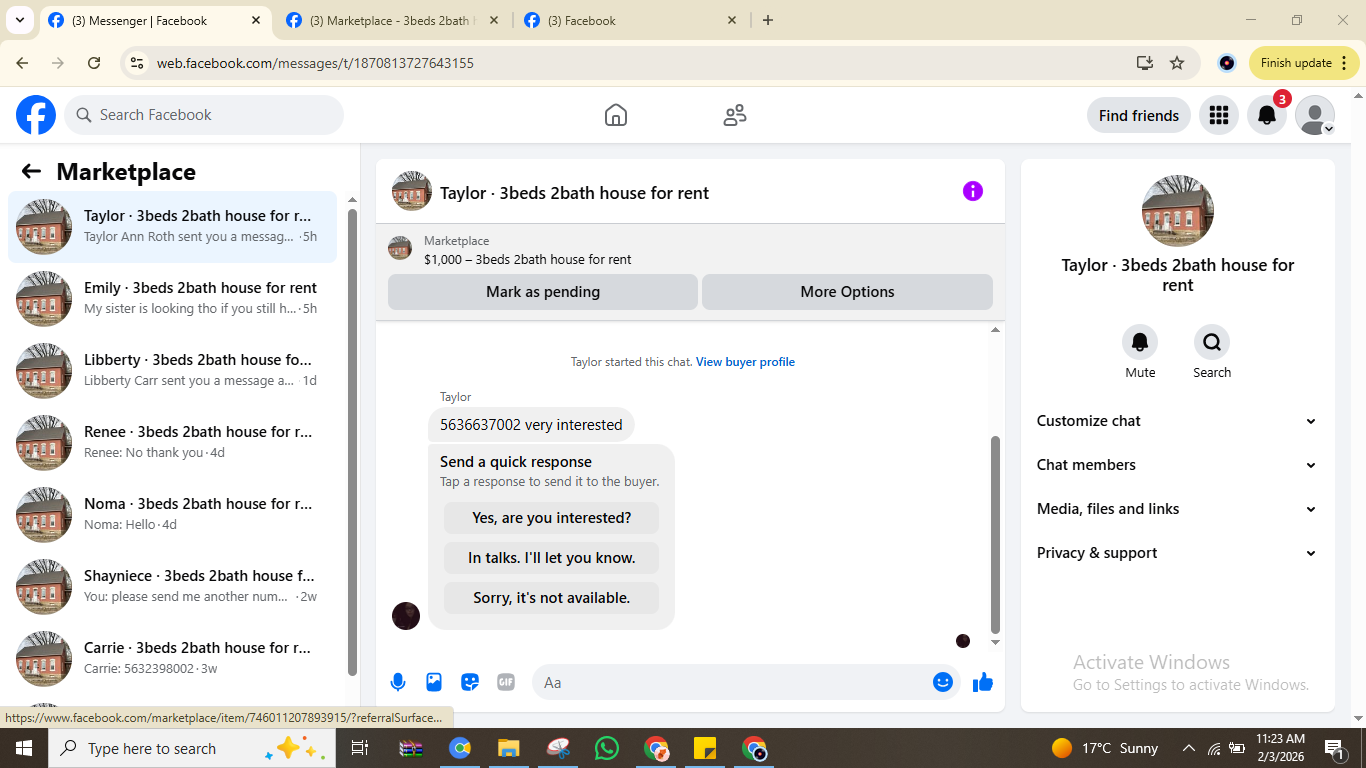Viewport: 1366px width, 768px height.
Task: Send a thumbs-up like
Action: coord(983,682)
